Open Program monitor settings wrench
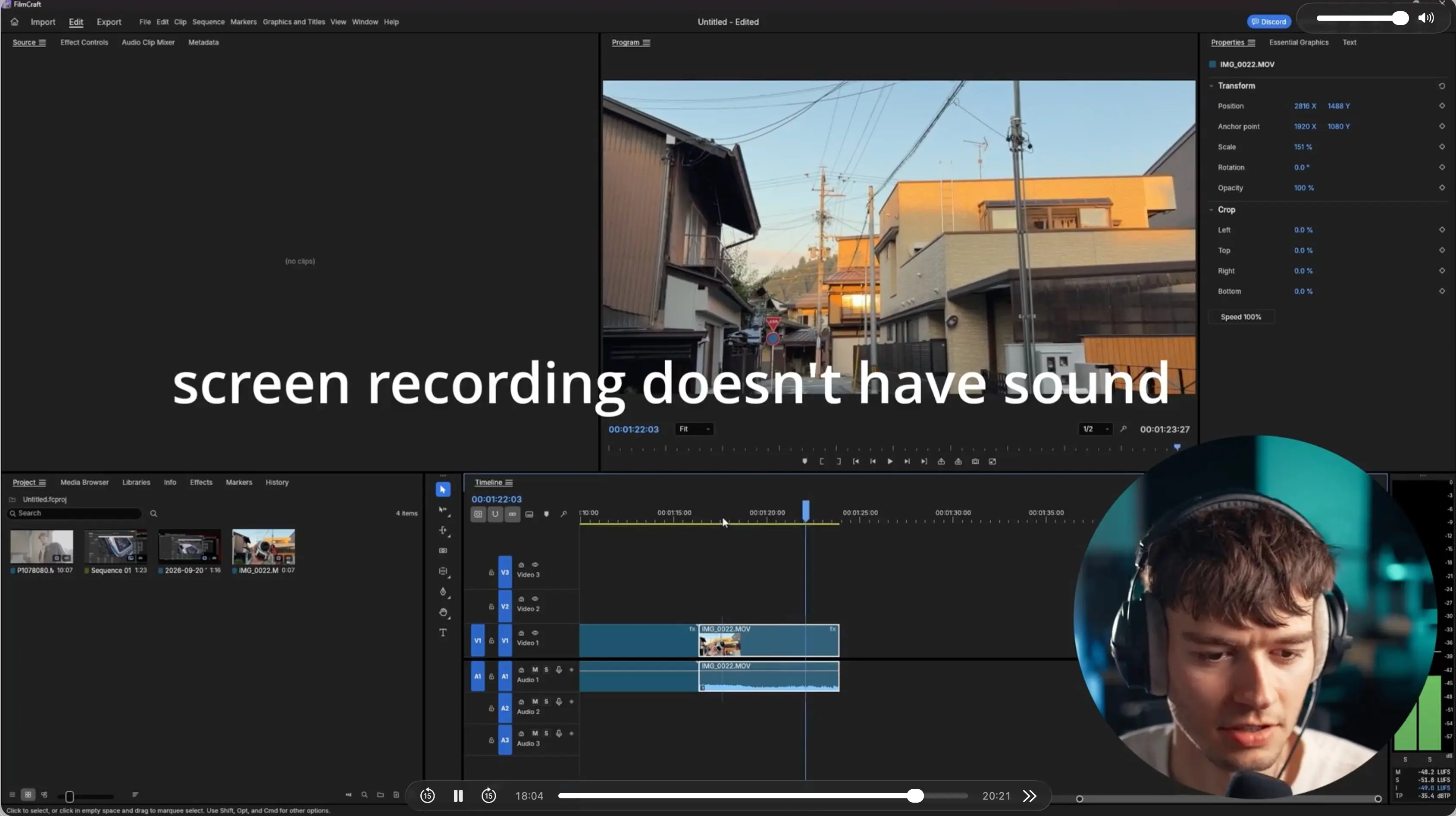The width and height of the screenshot is (1456, 816). [x=1124, y=429]
